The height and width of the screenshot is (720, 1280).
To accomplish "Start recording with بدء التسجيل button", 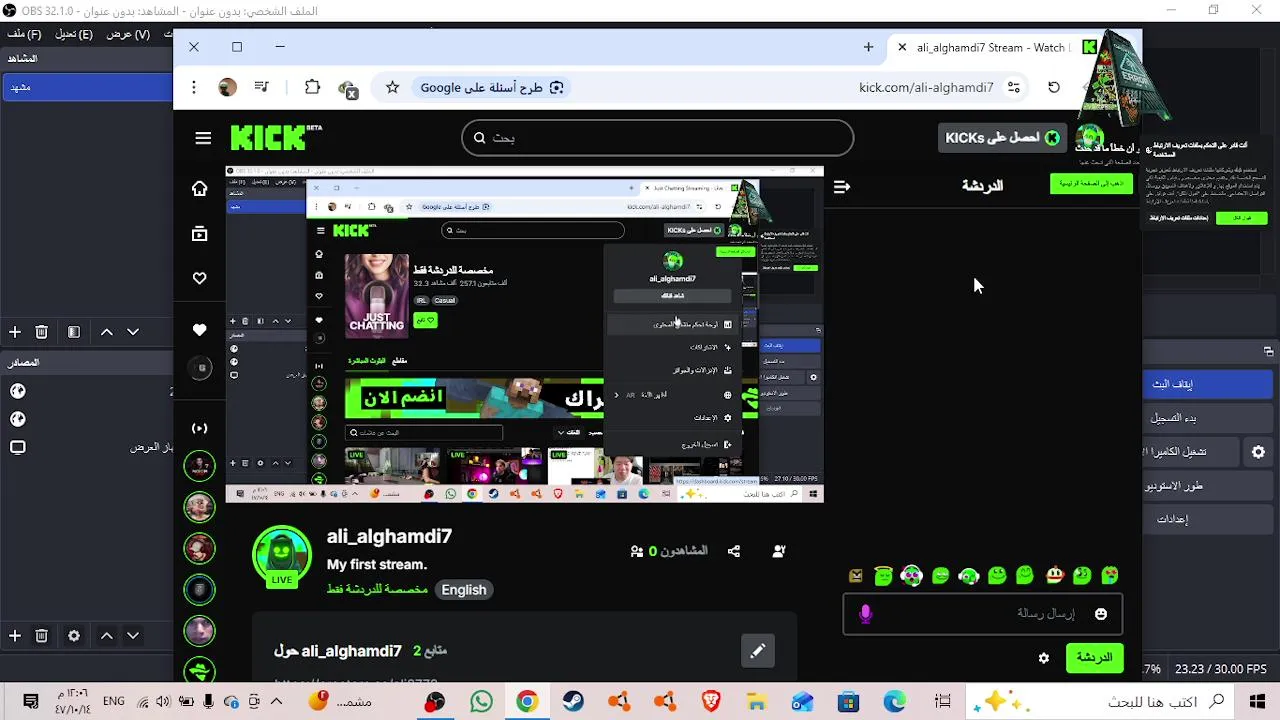I will [x=1207, y=418].
